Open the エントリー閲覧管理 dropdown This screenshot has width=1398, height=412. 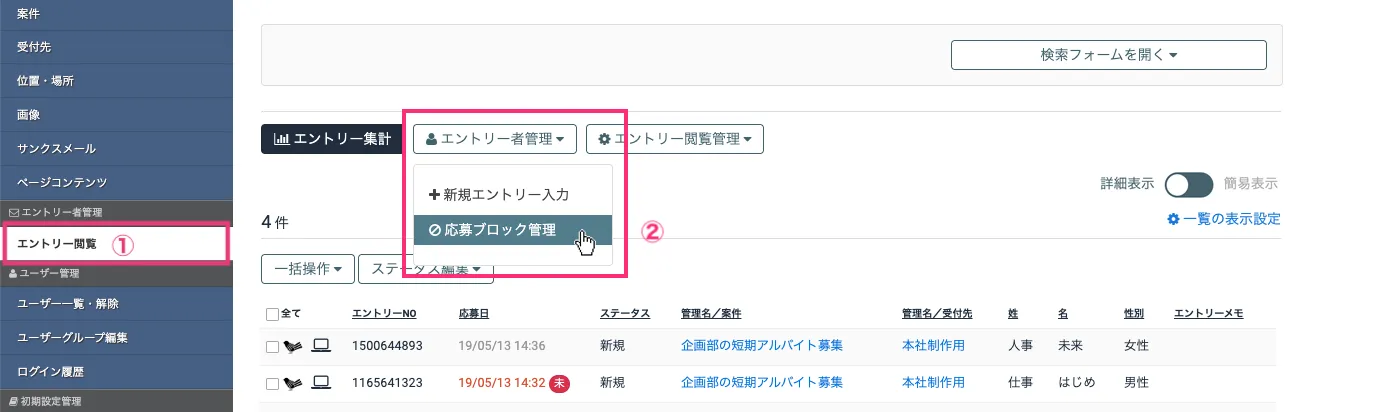click(x=675, y=140)
